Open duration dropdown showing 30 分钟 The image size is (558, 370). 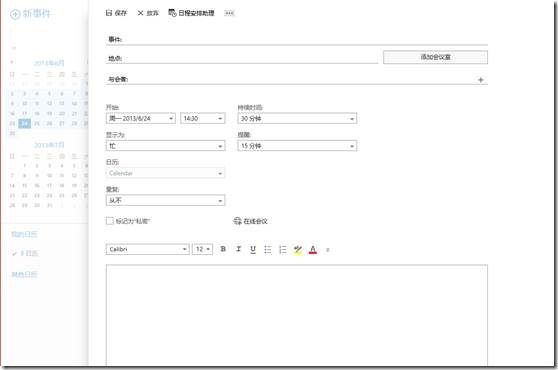[297, 118]
